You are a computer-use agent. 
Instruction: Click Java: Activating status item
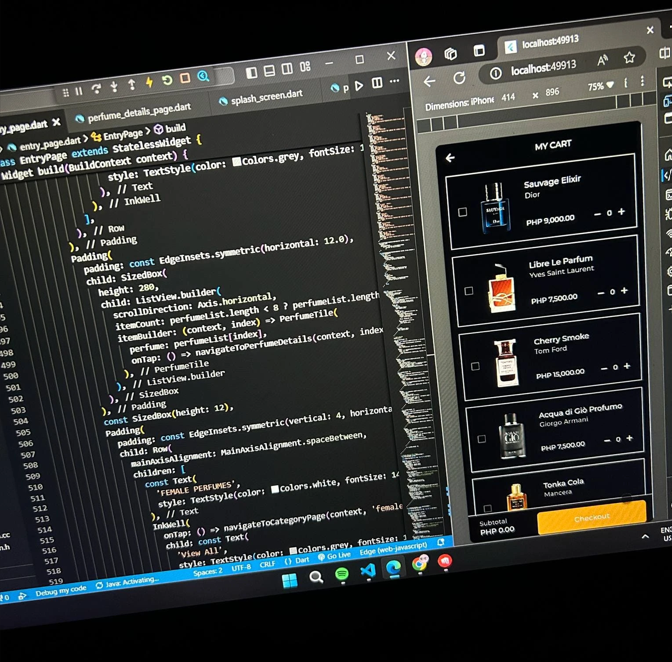click(x=127, y=583)
